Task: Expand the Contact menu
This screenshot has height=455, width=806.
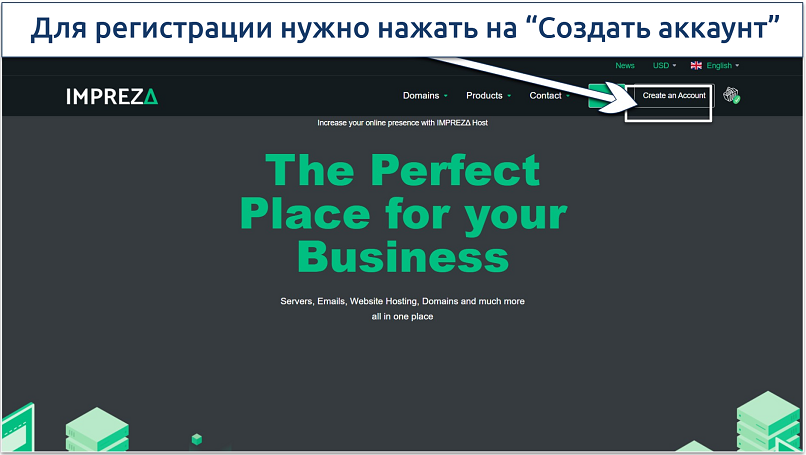Action: (549, 96)
